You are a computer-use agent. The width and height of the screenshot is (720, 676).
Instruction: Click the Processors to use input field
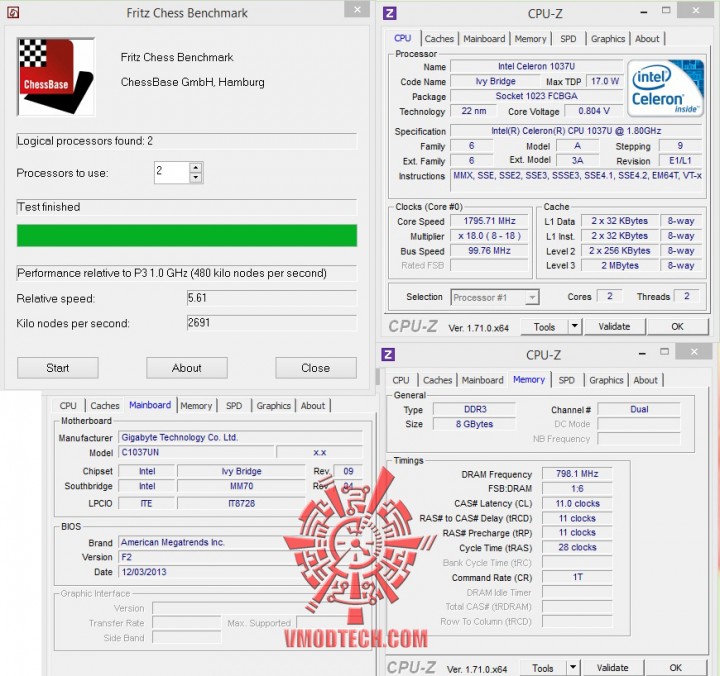172,172
